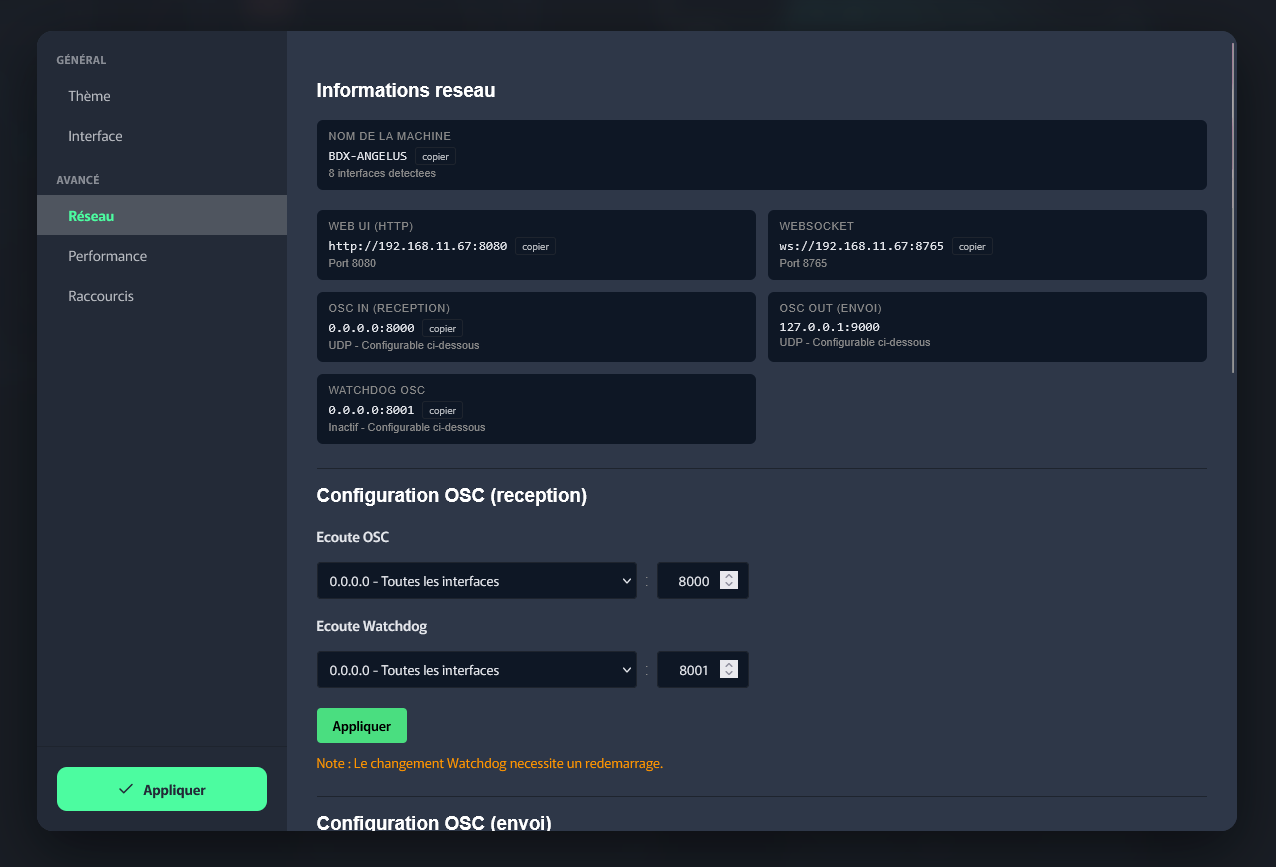Switch to the Thème settings section
Image resolution: width=1276 pixels, height=867 pixels.
(x=89, y=96)
